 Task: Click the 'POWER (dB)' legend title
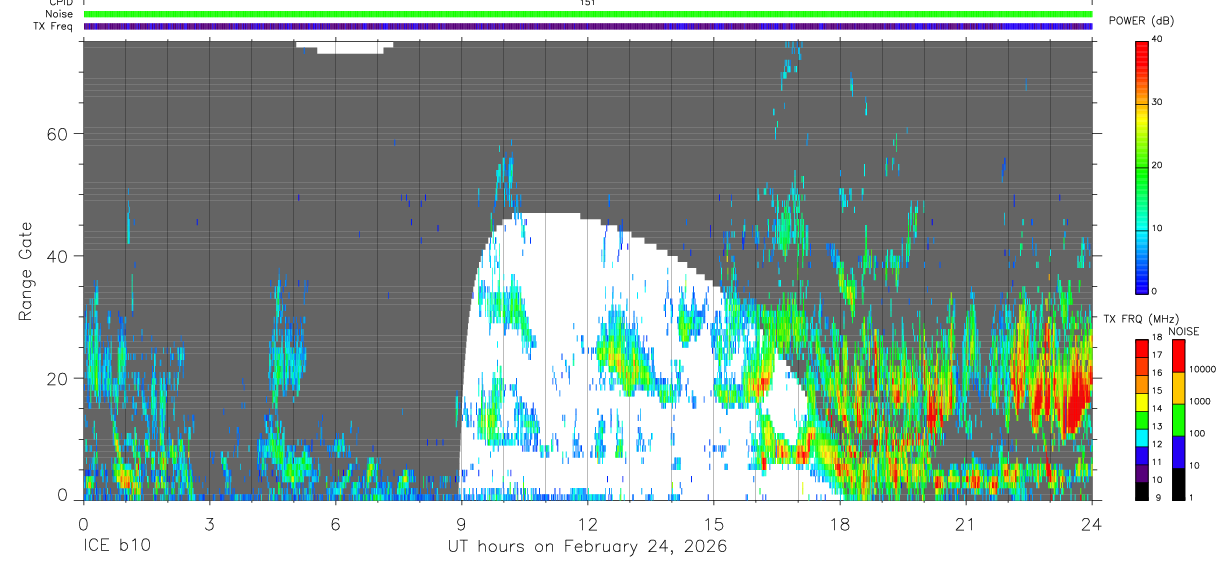(x=1142, y=21)
